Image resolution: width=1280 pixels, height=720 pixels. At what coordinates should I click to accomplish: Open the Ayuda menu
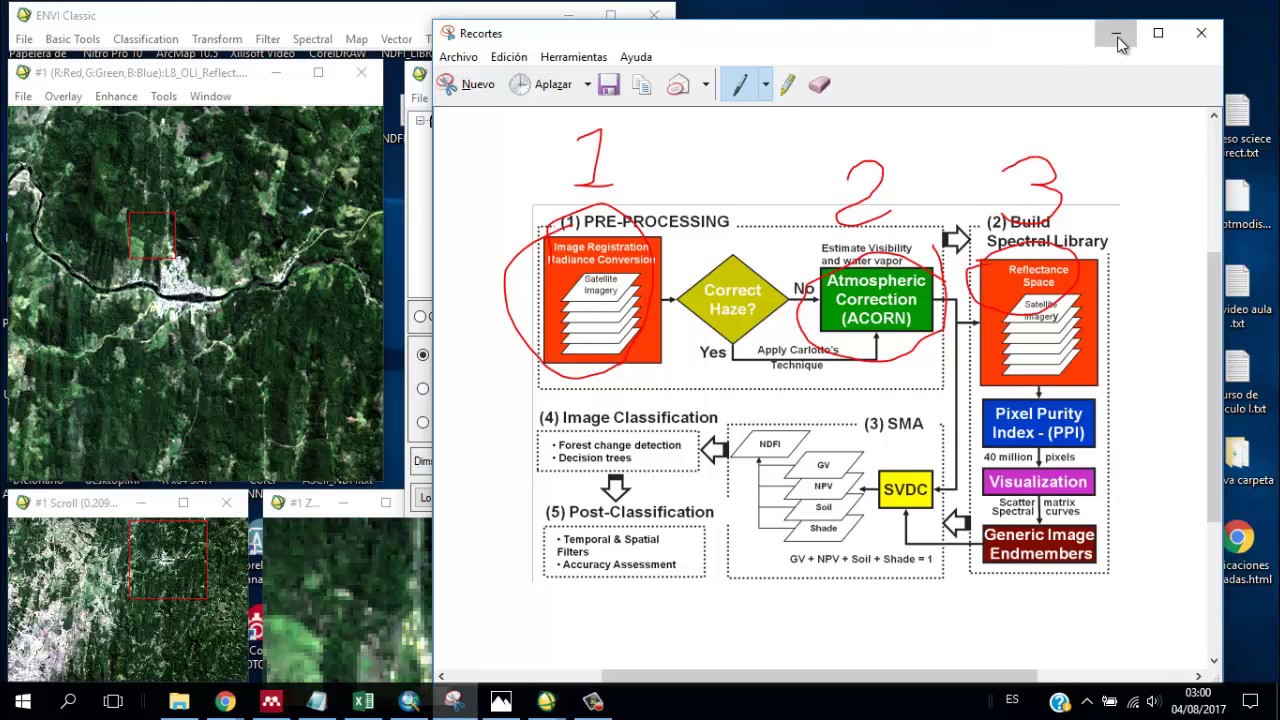pyautogui.click(x=636, y=57)
